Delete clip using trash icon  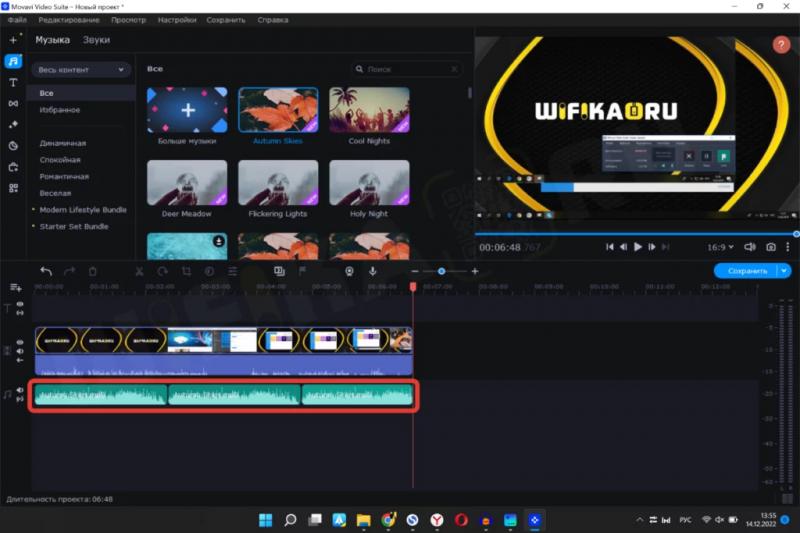tap(93, 271)
